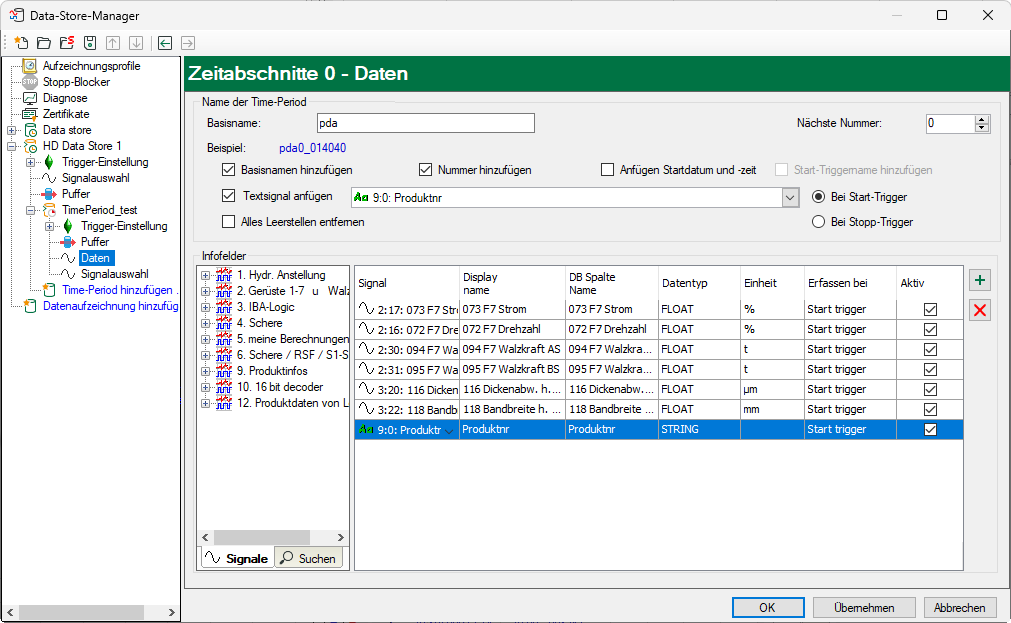Click the save configuration disk icon

click(90, 43)
